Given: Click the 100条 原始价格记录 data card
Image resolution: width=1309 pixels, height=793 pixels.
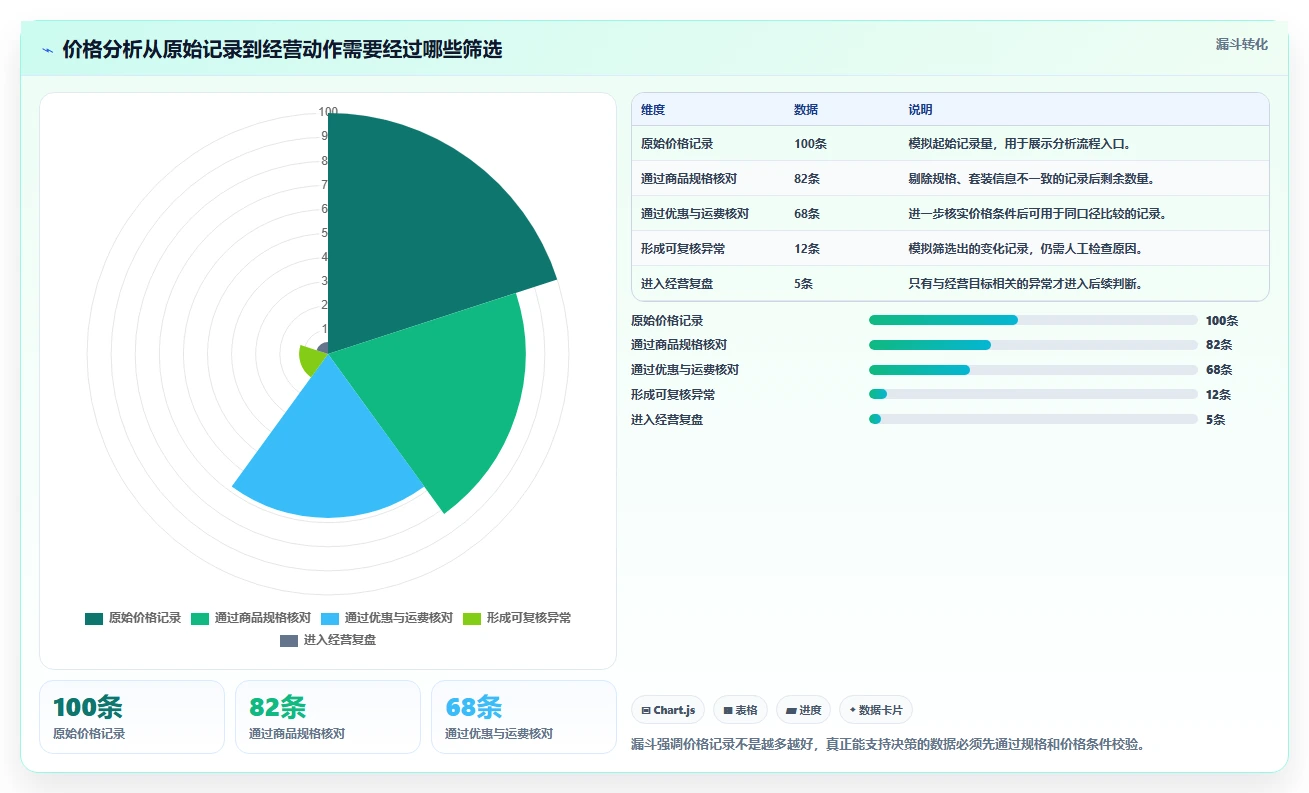Looking at the screenshot, I should click(x=132, y=717).
